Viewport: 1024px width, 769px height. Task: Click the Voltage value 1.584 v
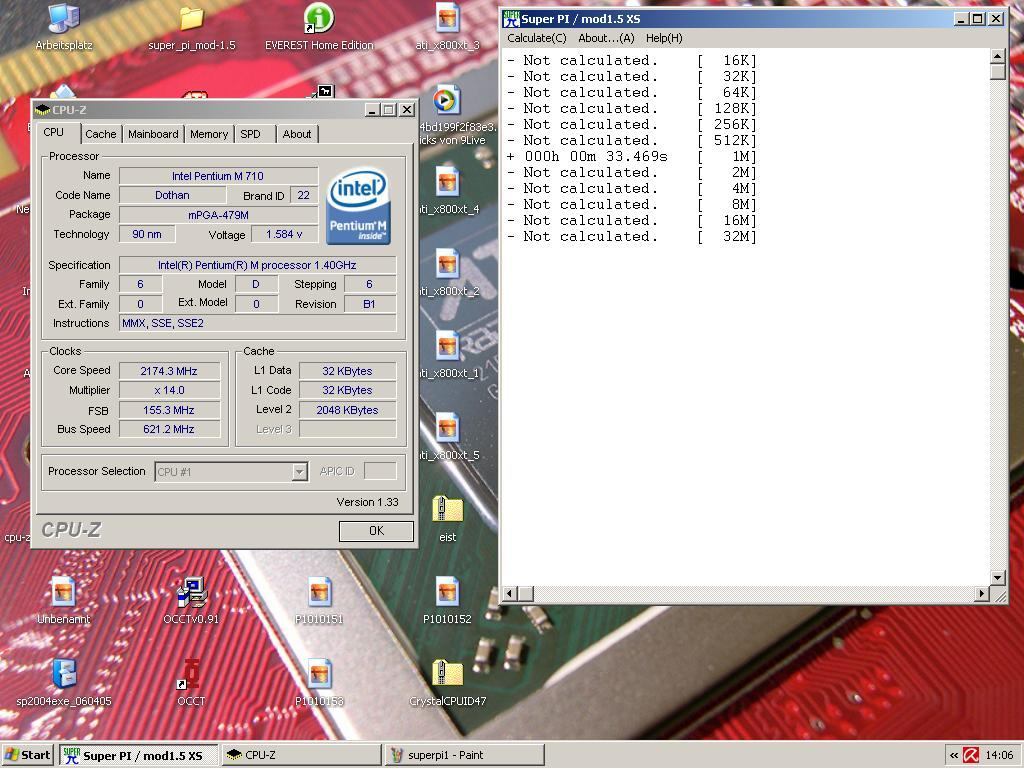pyautogui.click(x=284, y=234)
